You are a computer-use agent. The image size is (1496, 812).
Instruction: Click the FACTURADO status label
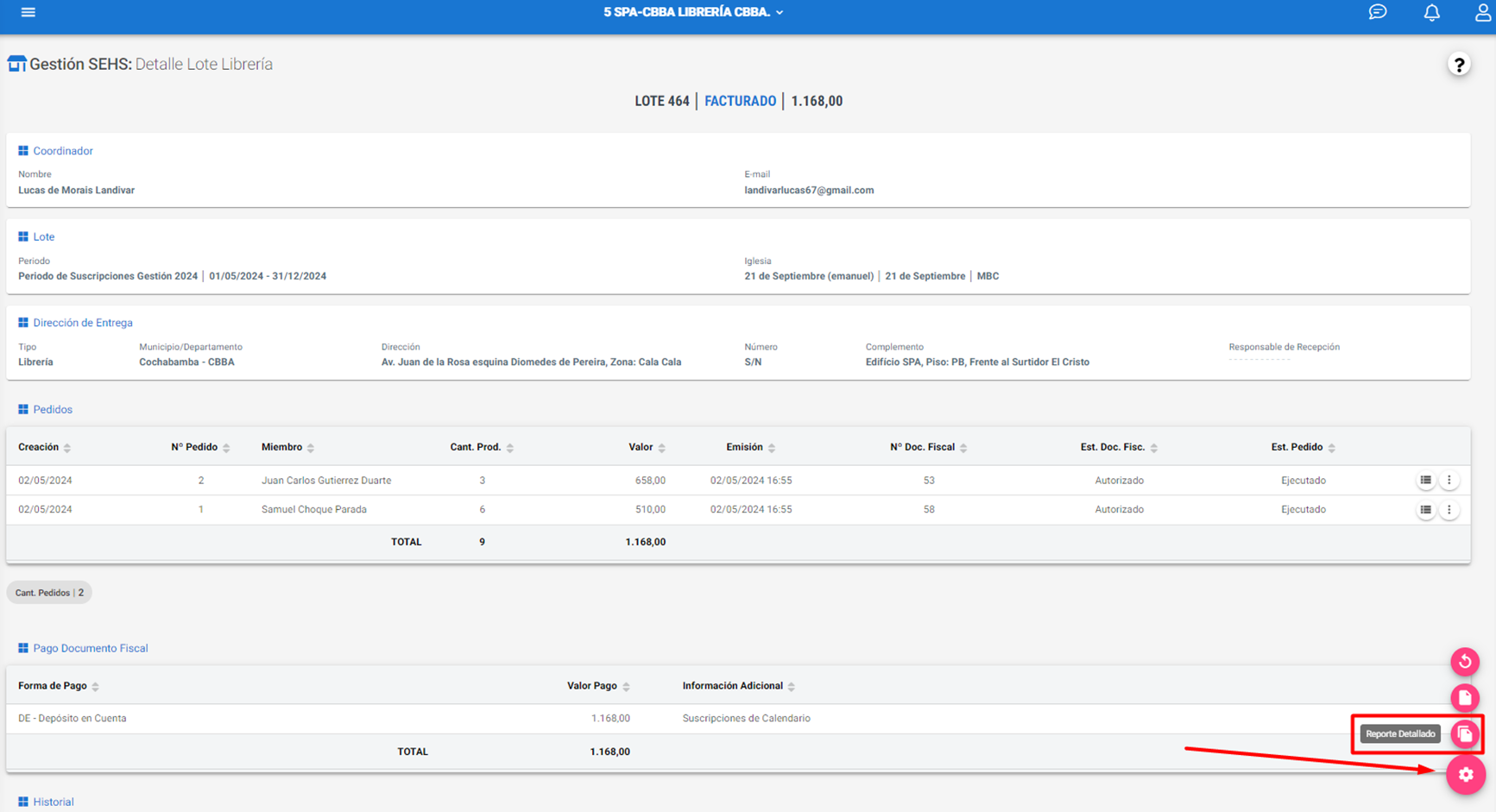[740, 101]
